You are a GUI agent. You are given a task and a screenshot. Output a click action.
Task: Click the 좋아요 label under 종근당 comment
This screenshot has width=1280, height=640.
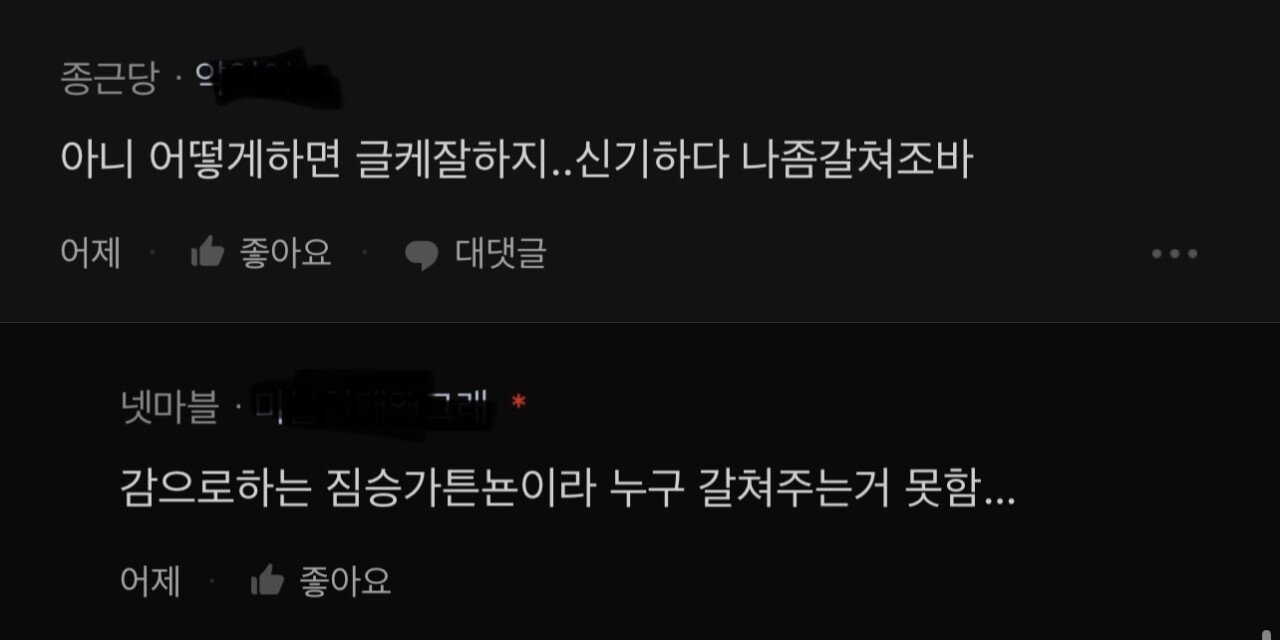285,253
